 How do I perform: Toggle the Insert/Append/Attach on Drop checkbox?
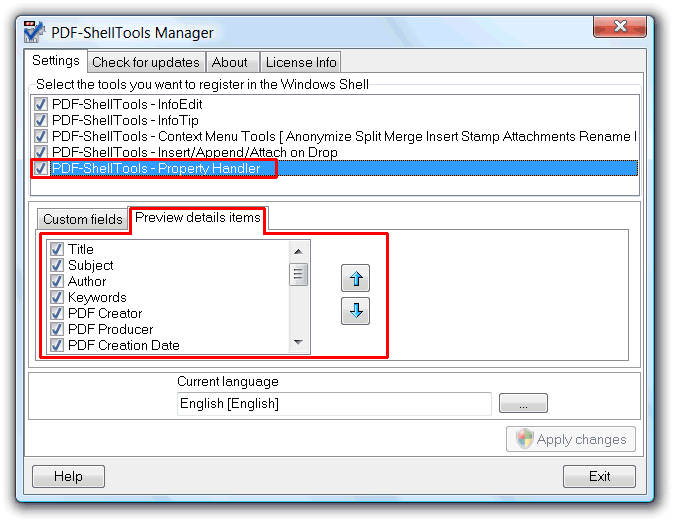point(41,152)
